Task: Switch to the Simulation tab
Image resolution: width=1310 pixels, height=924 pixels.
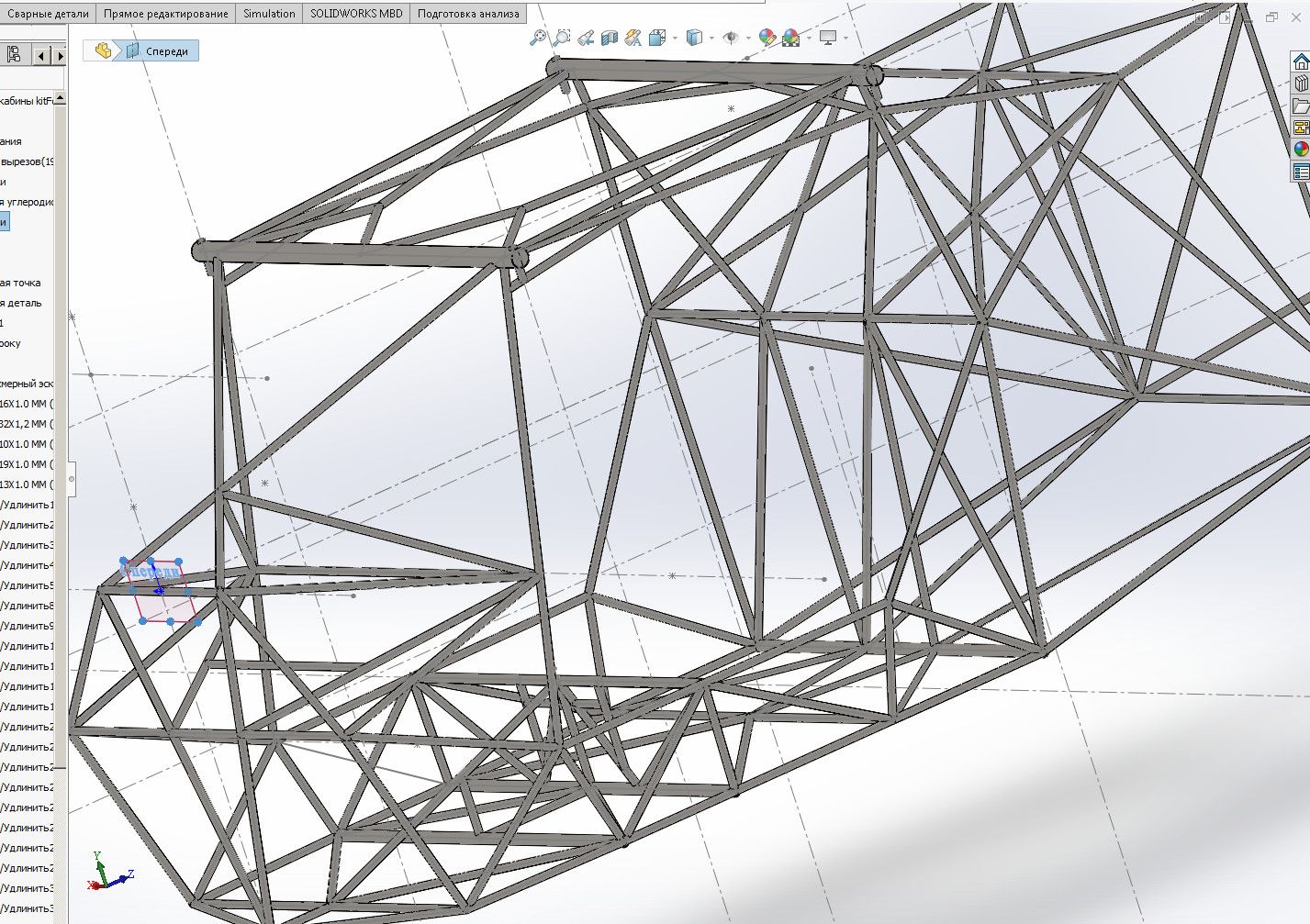Action: 269,14
